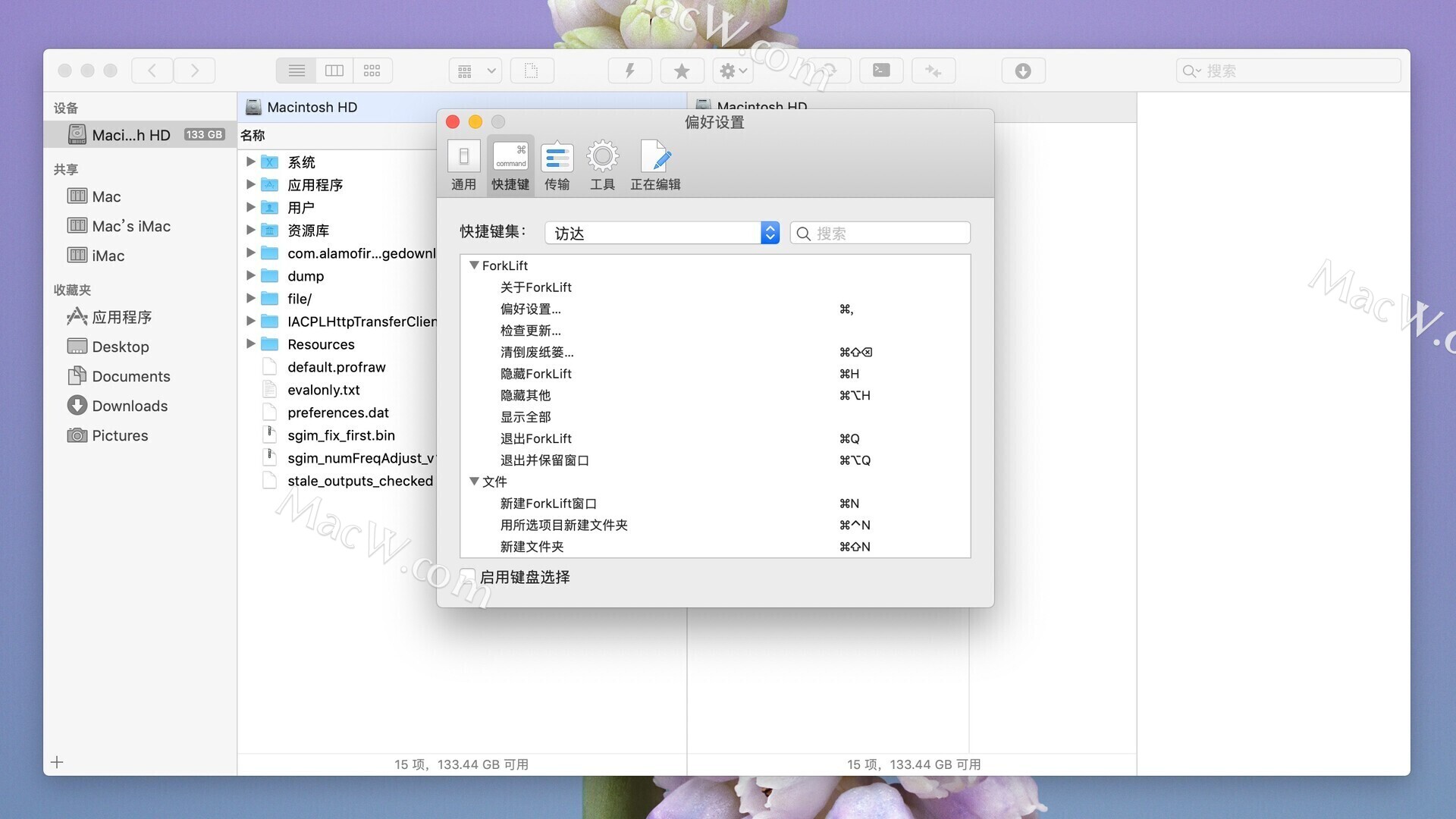The image size is (1456, 819).
Task: Open the favorites star toolbar icon
Action: [x=682, y=71]
